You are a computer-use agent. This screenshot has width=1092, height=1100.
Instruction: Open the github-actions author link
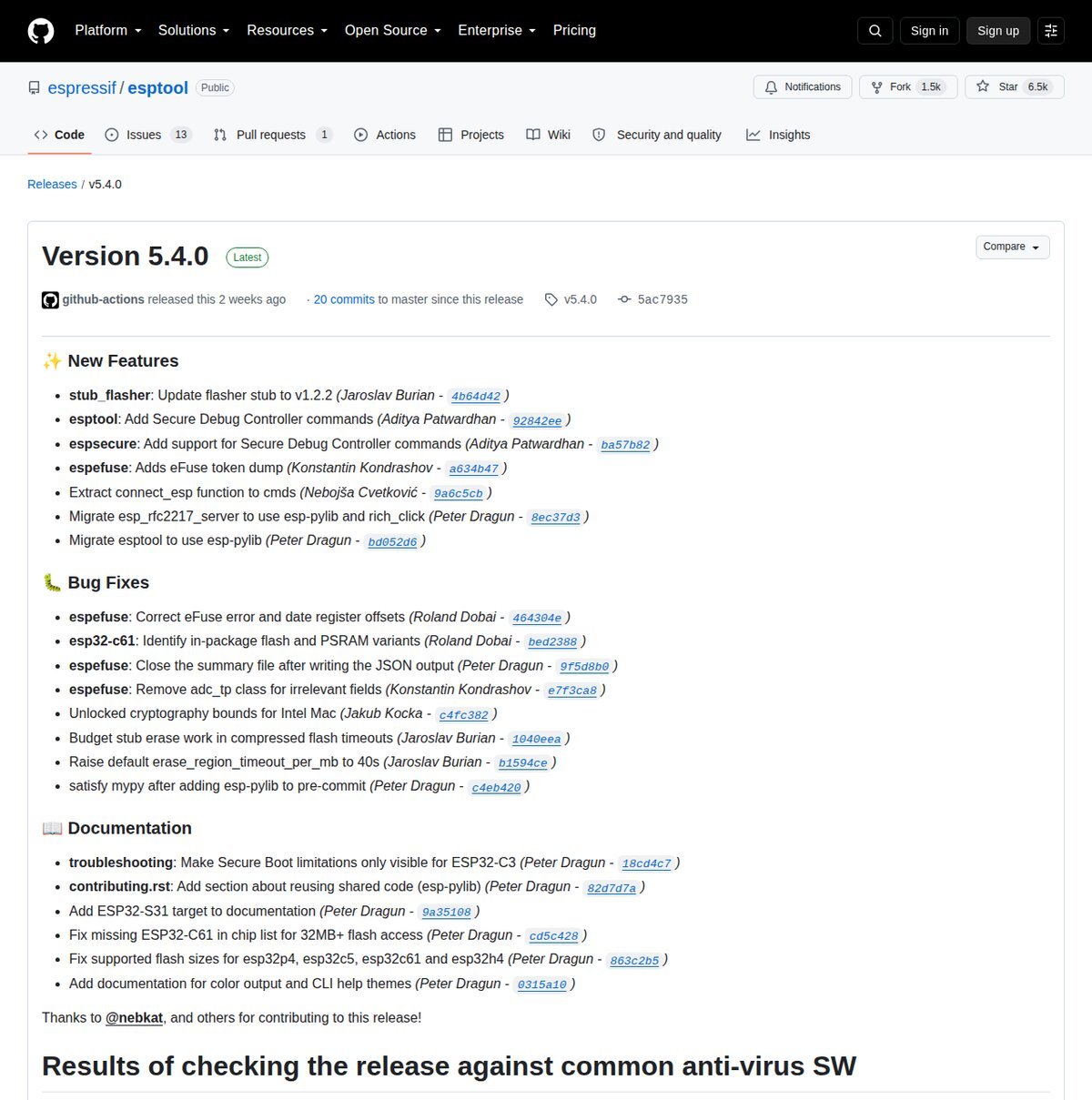103,299
